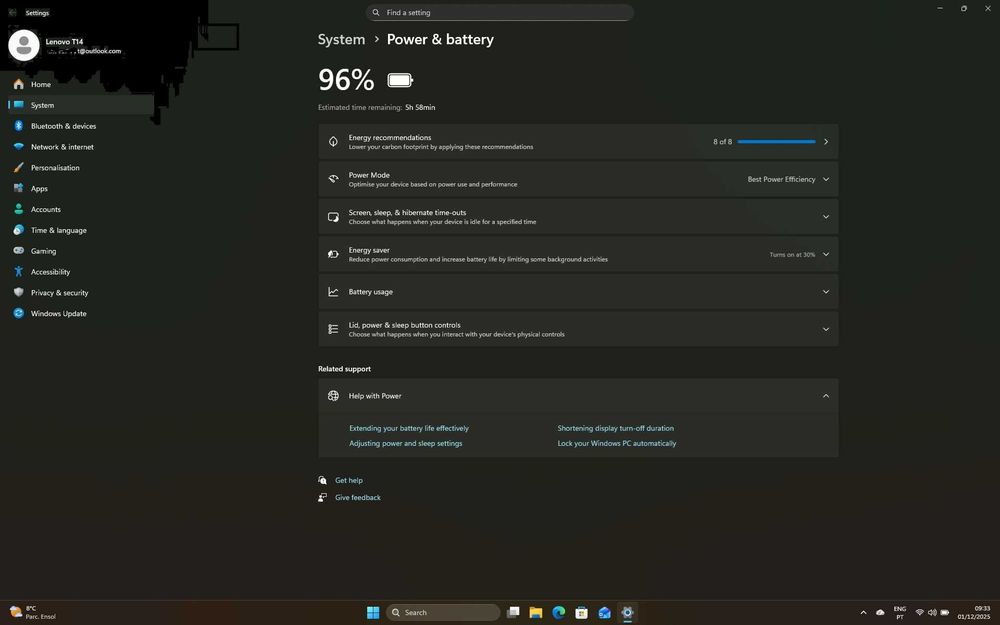Open Windows Start menu
This screenshot has width=1000, height=625.
[373, 613]
